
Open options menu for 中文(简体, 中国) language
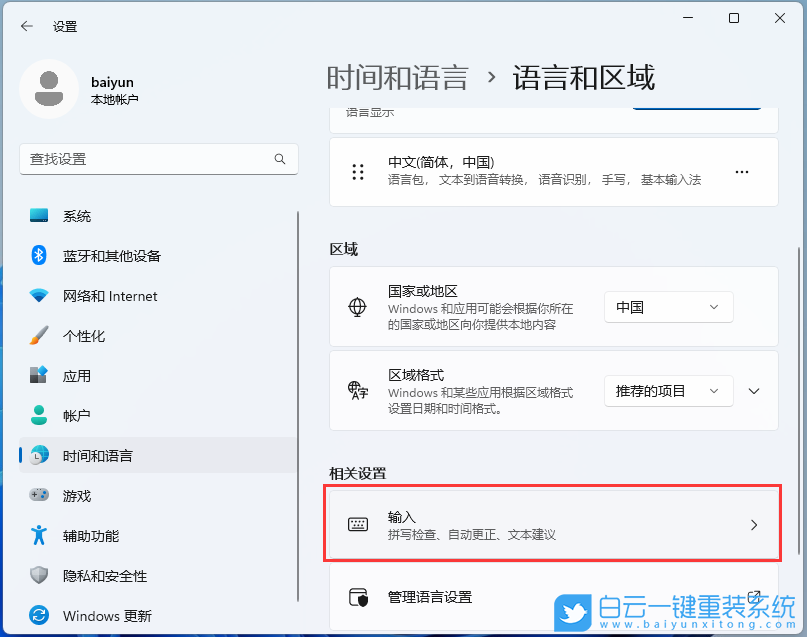pos(741,171)
